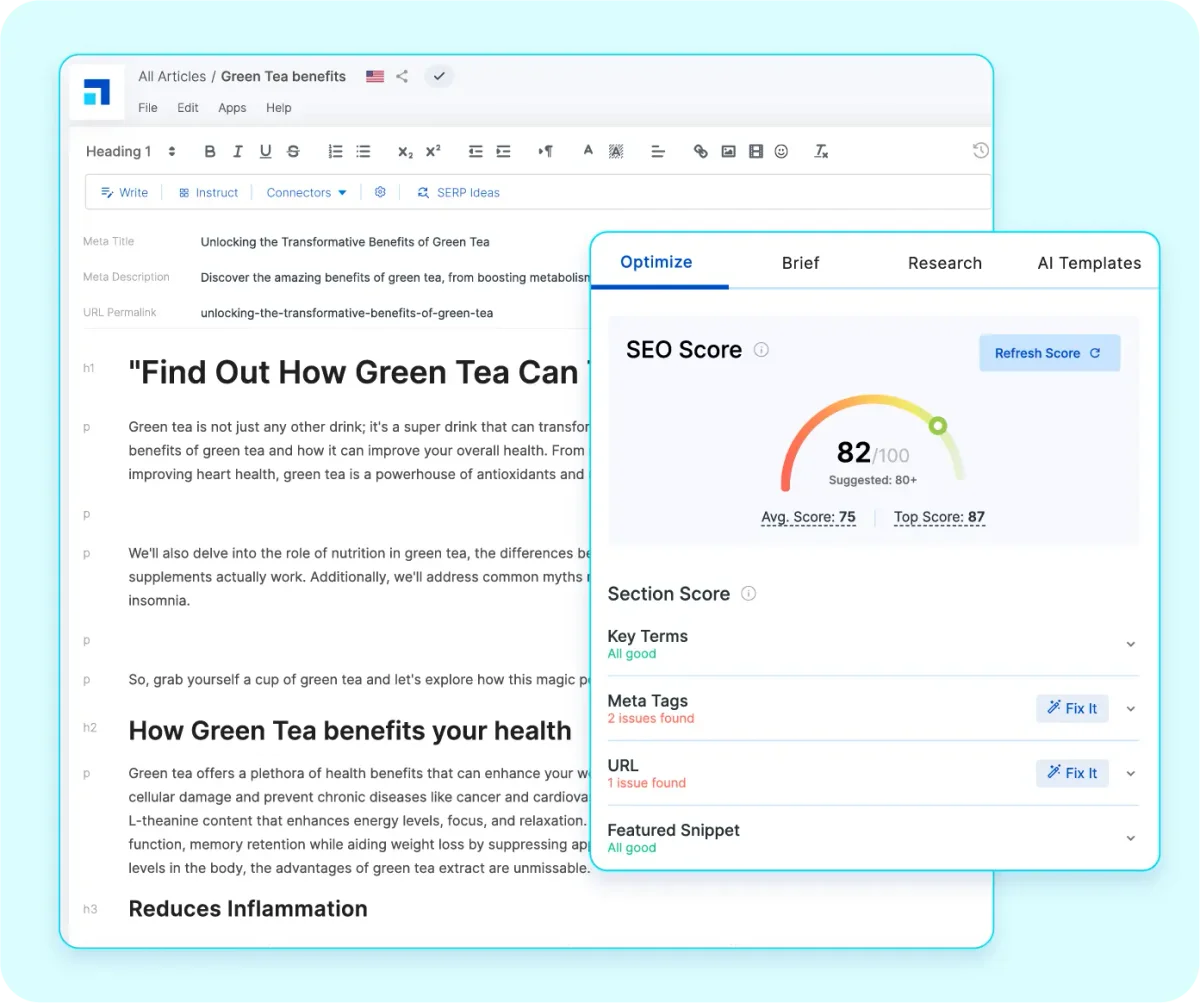This screenshot has height=1003, width=1200.
Task: Collapse the Featured Snippet section
Action: coord(1130,838)
